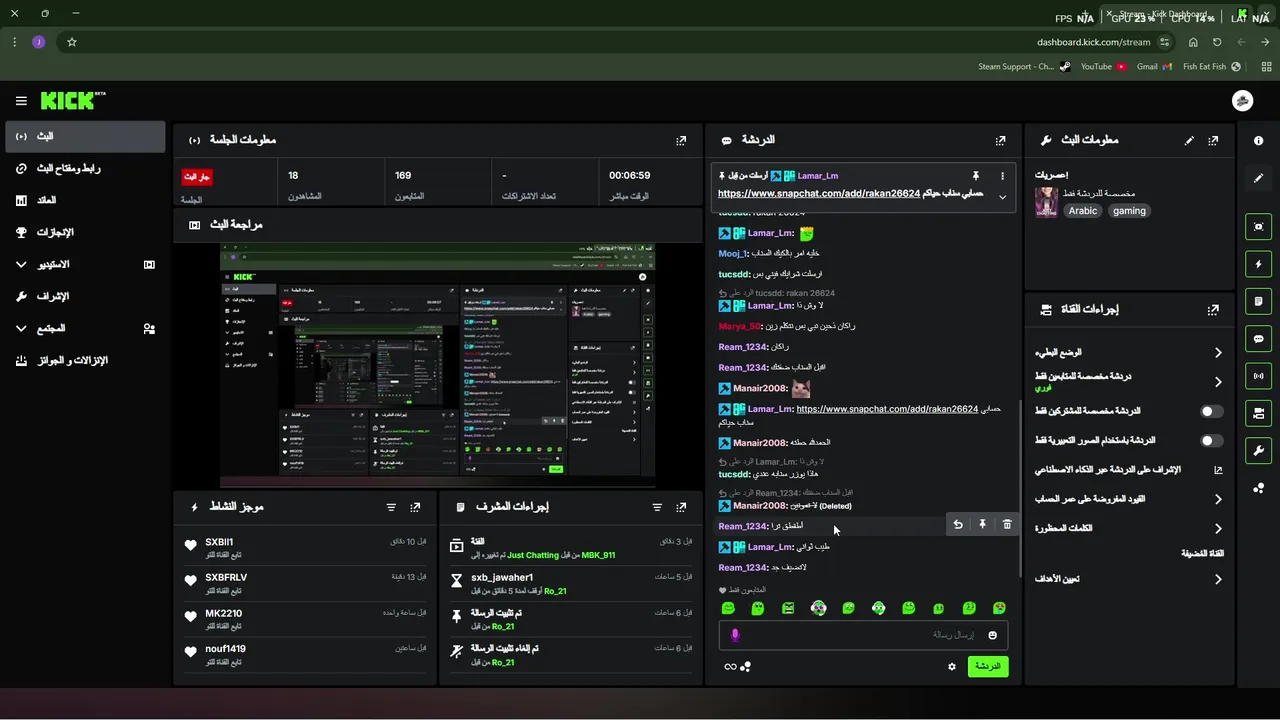The image size is (1280, 720).
Task: Open the emoji picker in chat input
Action: pos(993,635)
